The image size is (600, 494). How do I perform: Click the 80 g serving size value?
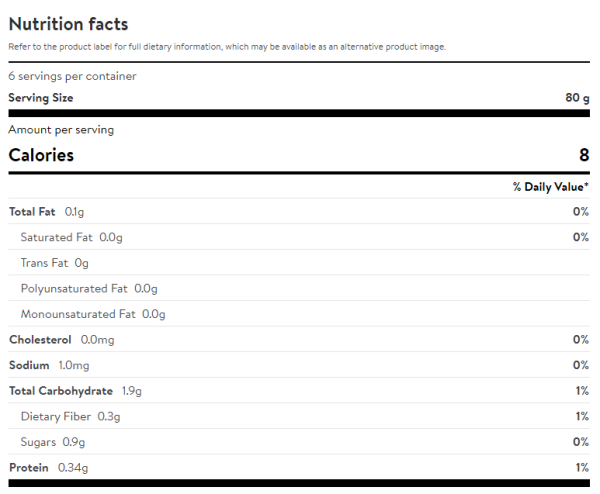click(x=577, y=98)
